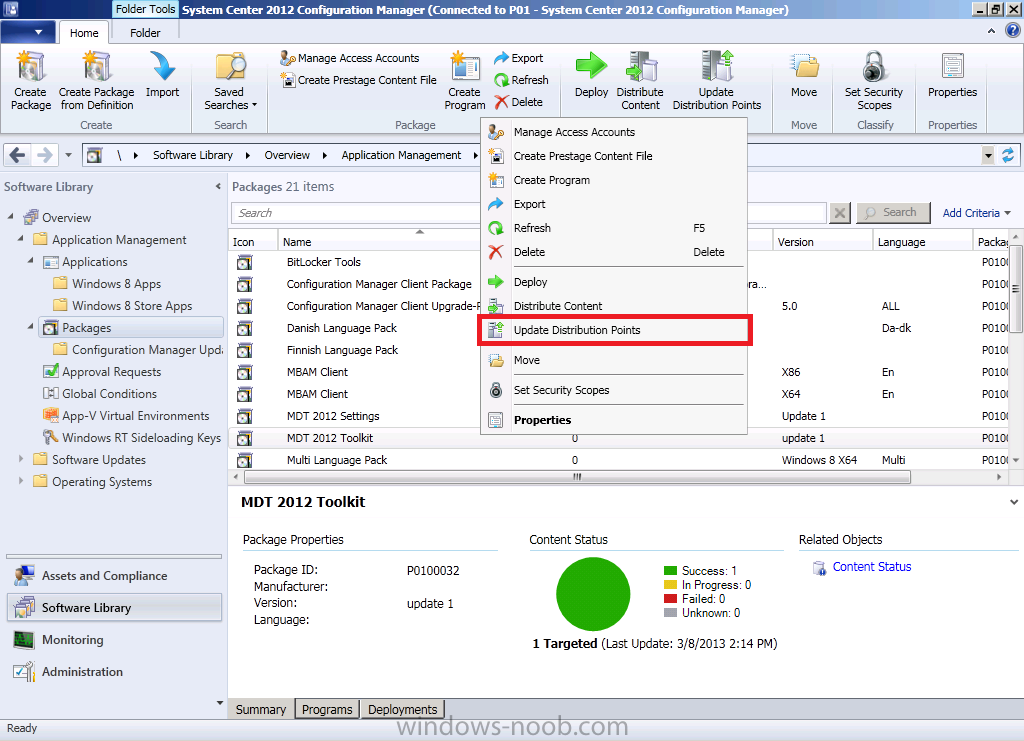Switch to the Programs tab
The width and height of the screenshot is (1024, 741).
[327, 710]
